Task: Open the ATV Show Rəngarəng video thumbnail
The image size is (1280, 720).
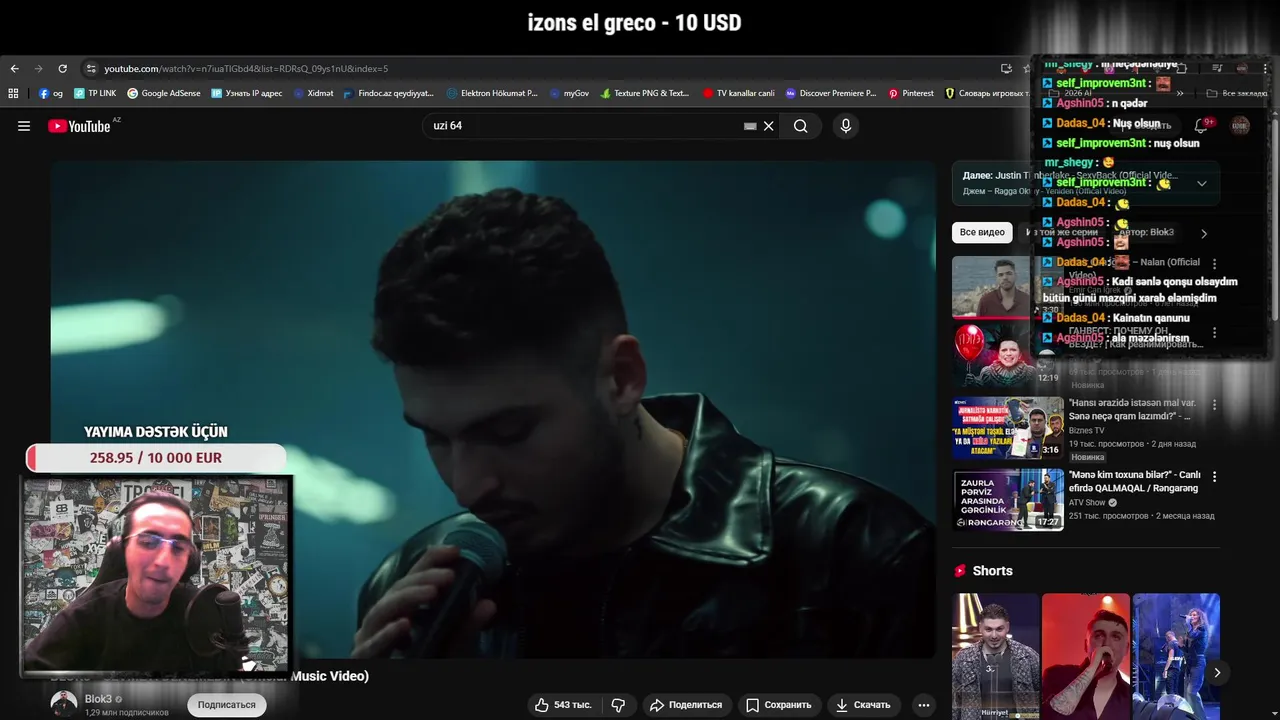Action: (1007, 500)
